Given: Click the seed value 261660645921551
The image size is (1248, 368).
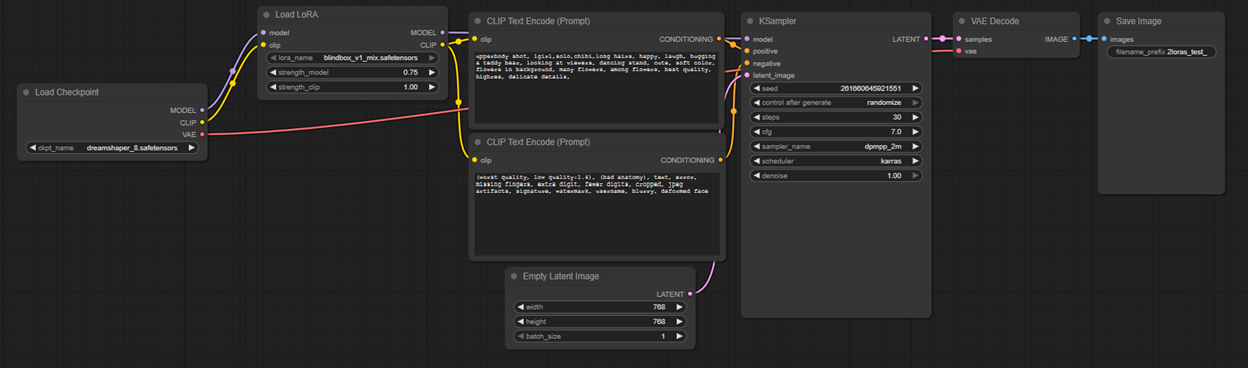Looking at the screenshot, I should point(872,89).
